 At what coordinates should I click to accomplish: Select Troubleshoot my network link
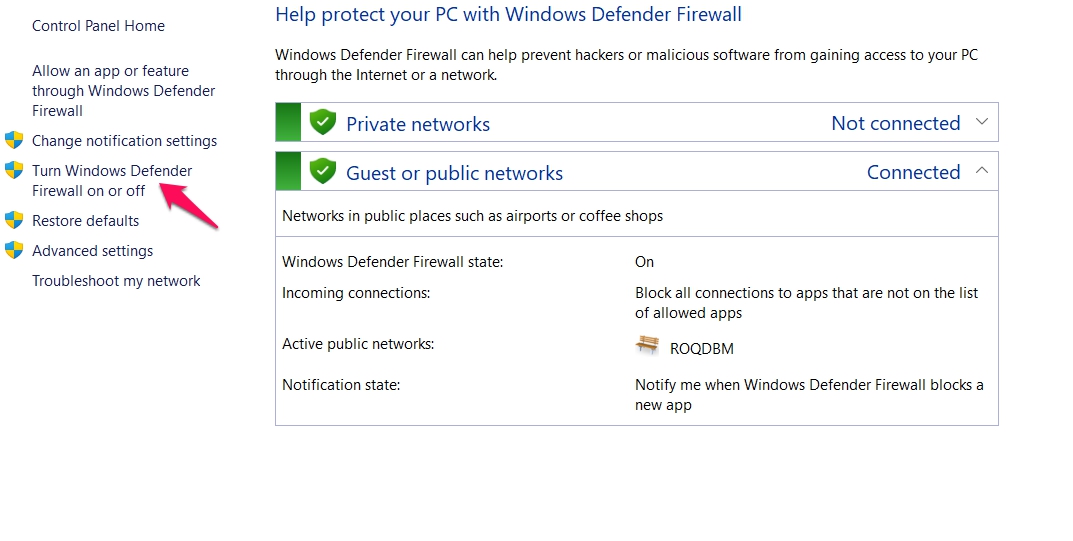click(116, 281)
